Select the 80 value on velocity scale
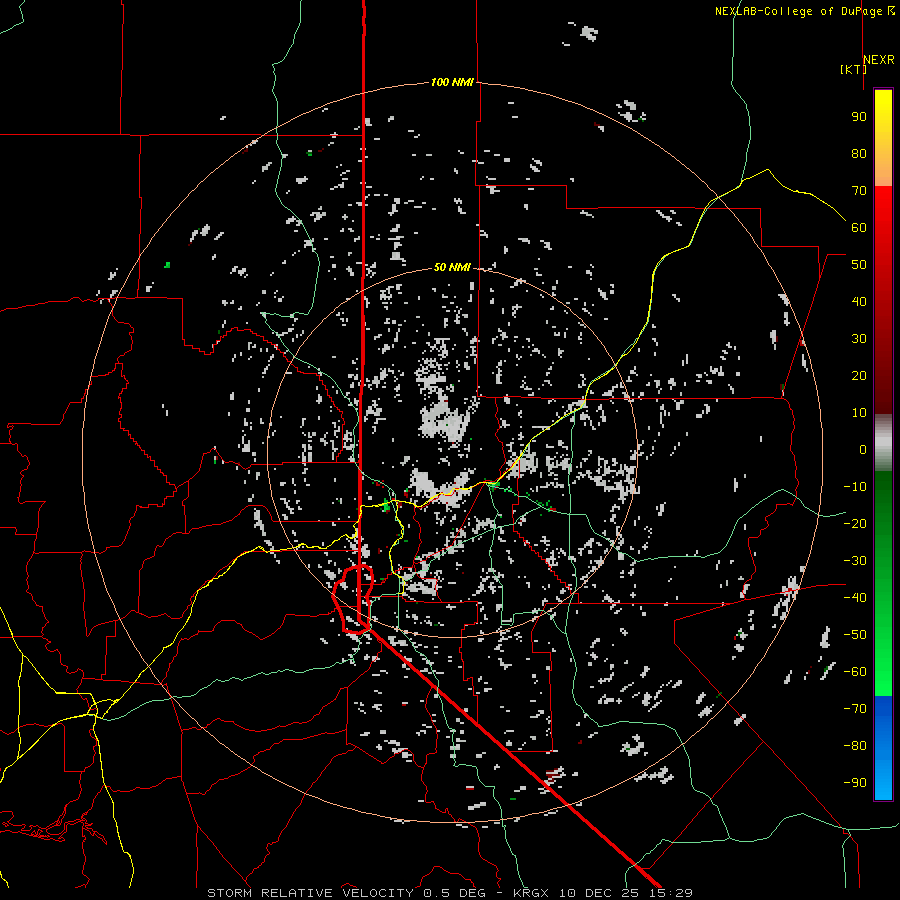Viewport: 900px width, 900px height. (859, 153)
